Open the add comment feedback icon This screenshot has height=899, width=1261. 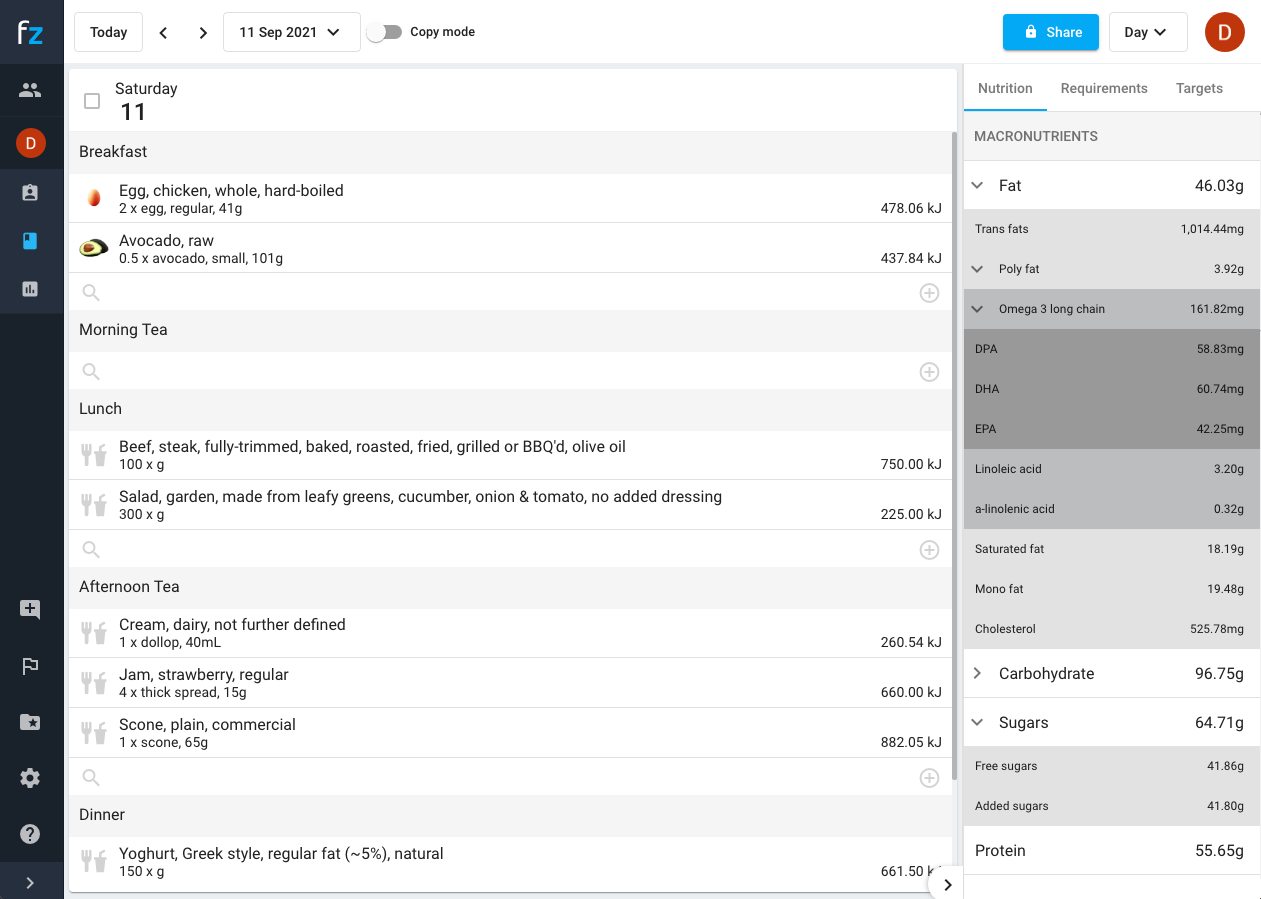[30, 609]
